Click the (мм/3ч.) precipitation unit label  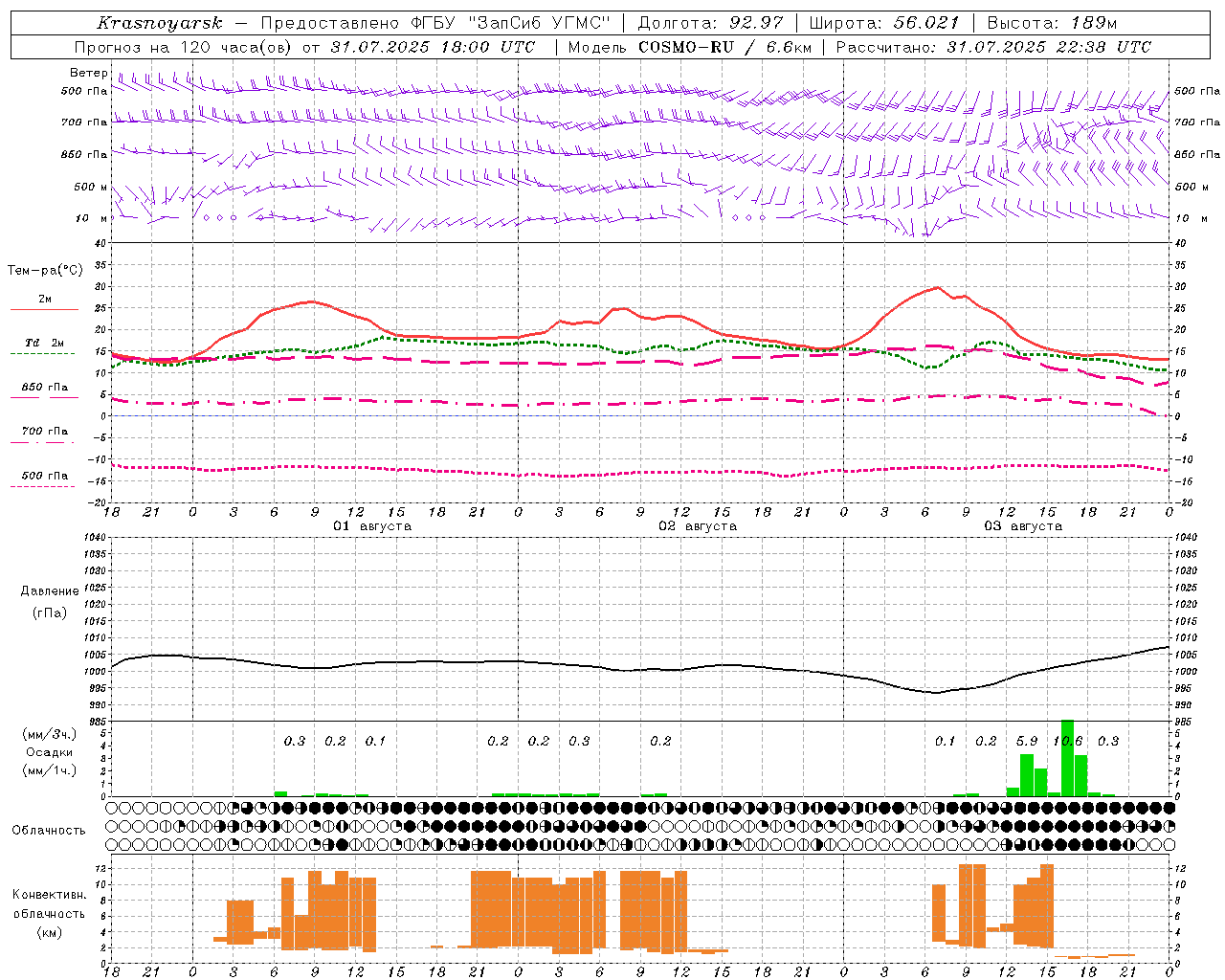click(50, 735)
